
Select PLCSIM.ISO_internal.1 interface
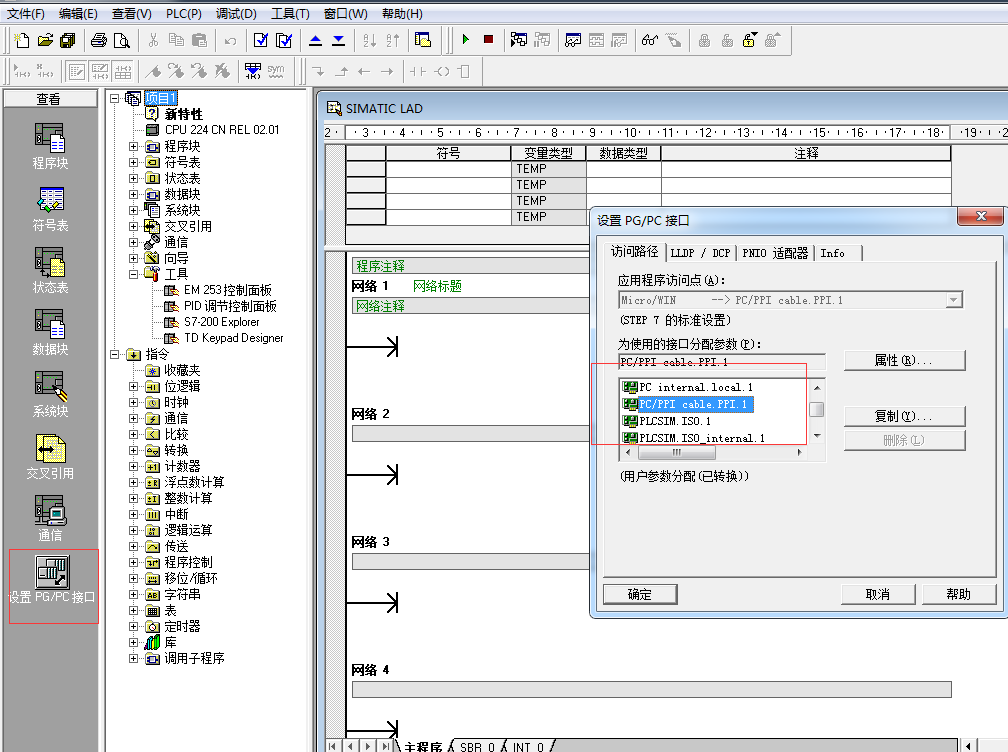[x=694, y=438]
